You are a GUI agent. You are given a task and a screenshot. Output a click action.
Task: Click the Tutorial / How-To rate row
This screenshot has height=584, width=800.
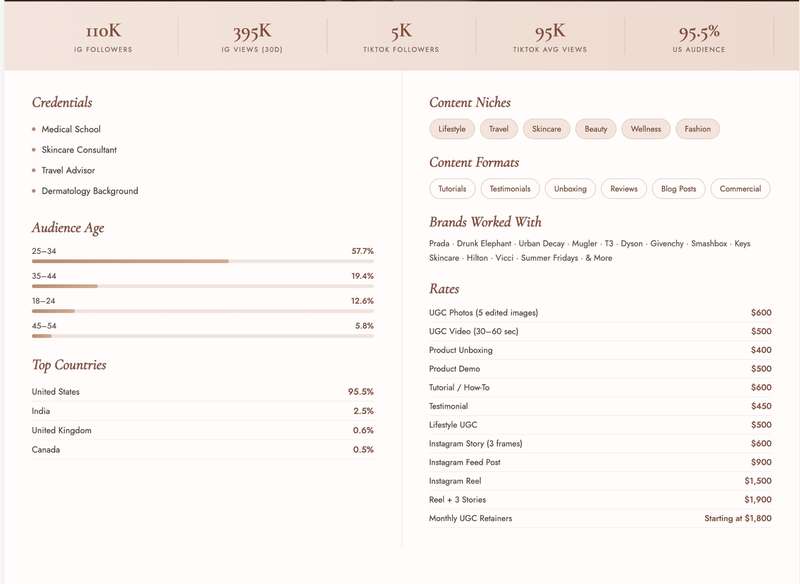click(601, 388)
